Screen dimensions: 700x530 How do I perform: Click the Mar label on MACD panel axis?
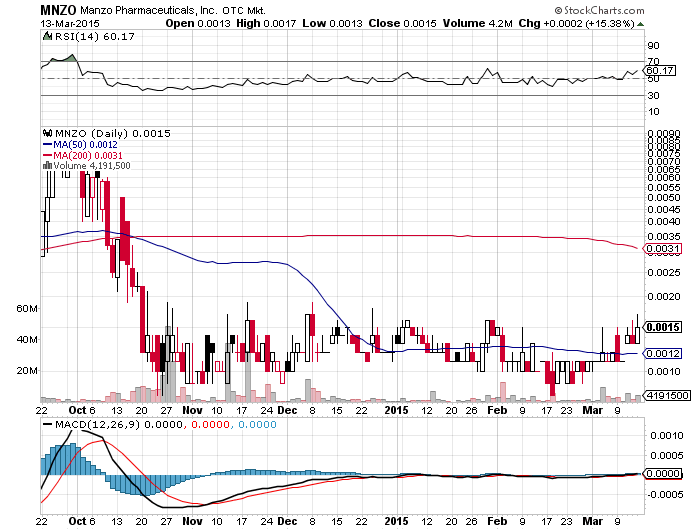[592, 521]
